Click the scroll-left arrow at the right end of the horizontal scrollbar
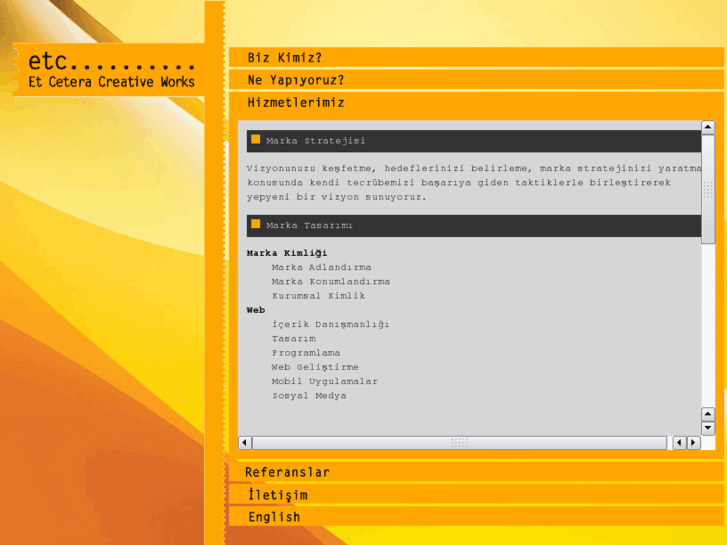 point(679,442)
